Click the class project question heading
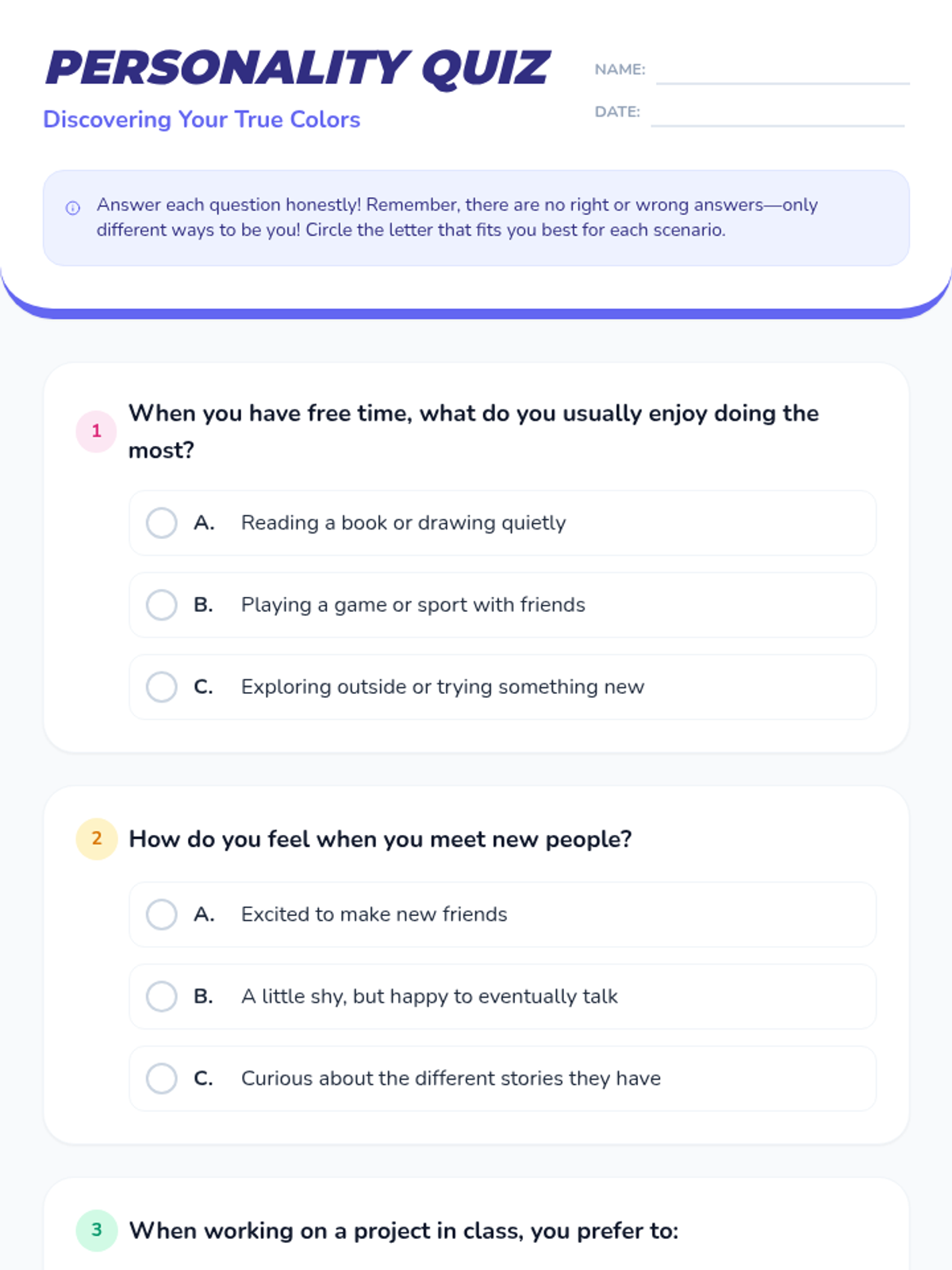The width and height of the screenshot is (952, 1270). coord(404,1230)
